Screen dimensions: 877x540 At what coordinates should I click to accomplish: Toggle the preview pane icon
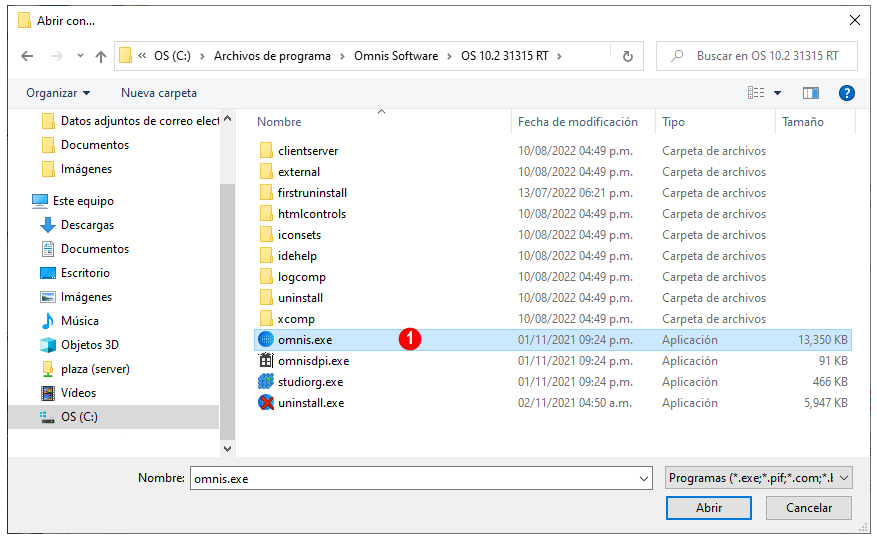click(x=810, y=93)
